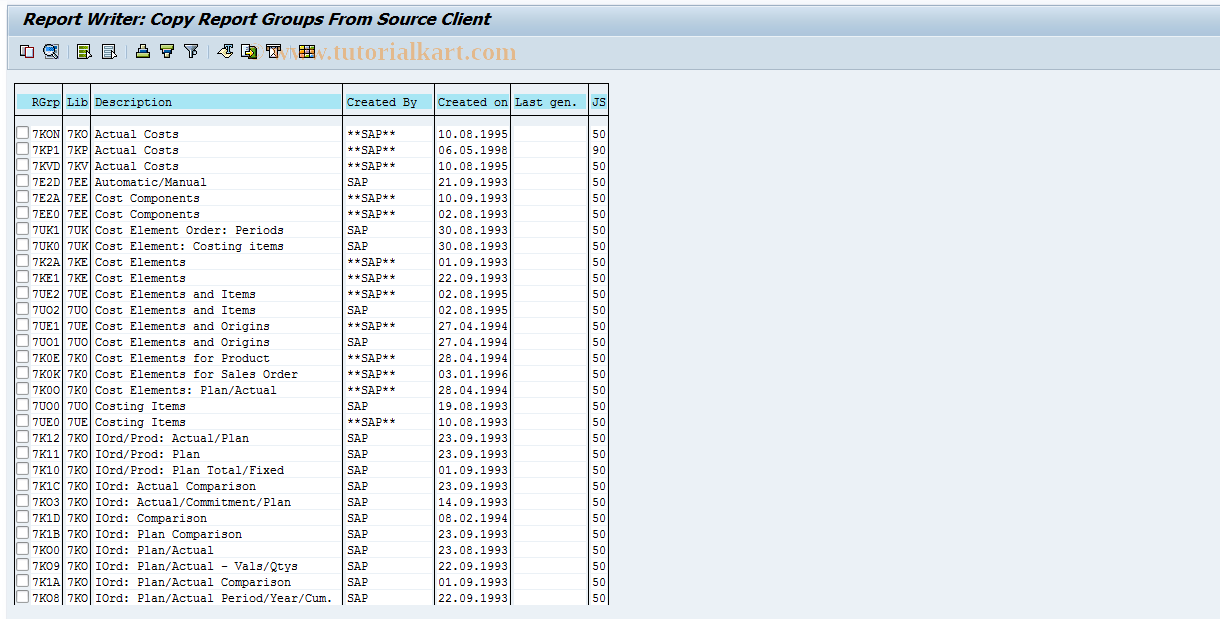Open the Choose Detail magnifier icon
This screenshot has width=1220, height=619.
coord(51,51)
